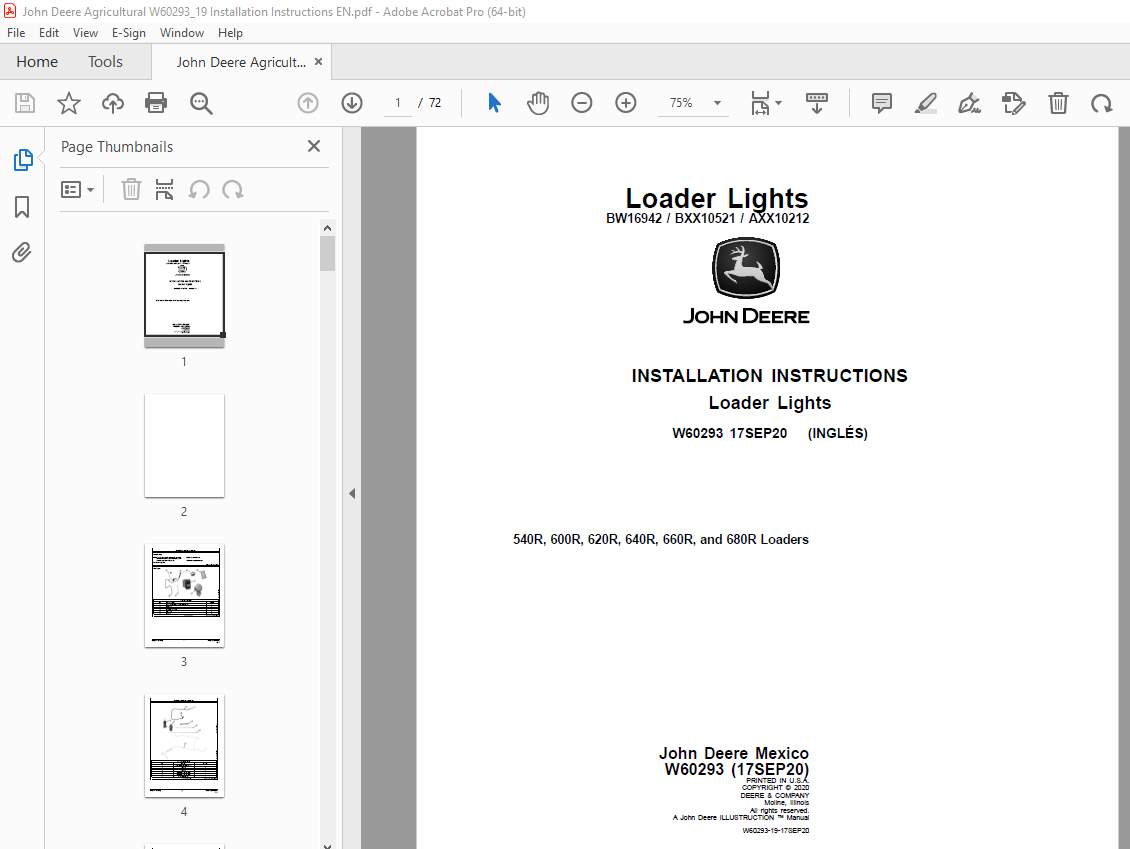Click the scrolling mode icon

tap(817, 103)
